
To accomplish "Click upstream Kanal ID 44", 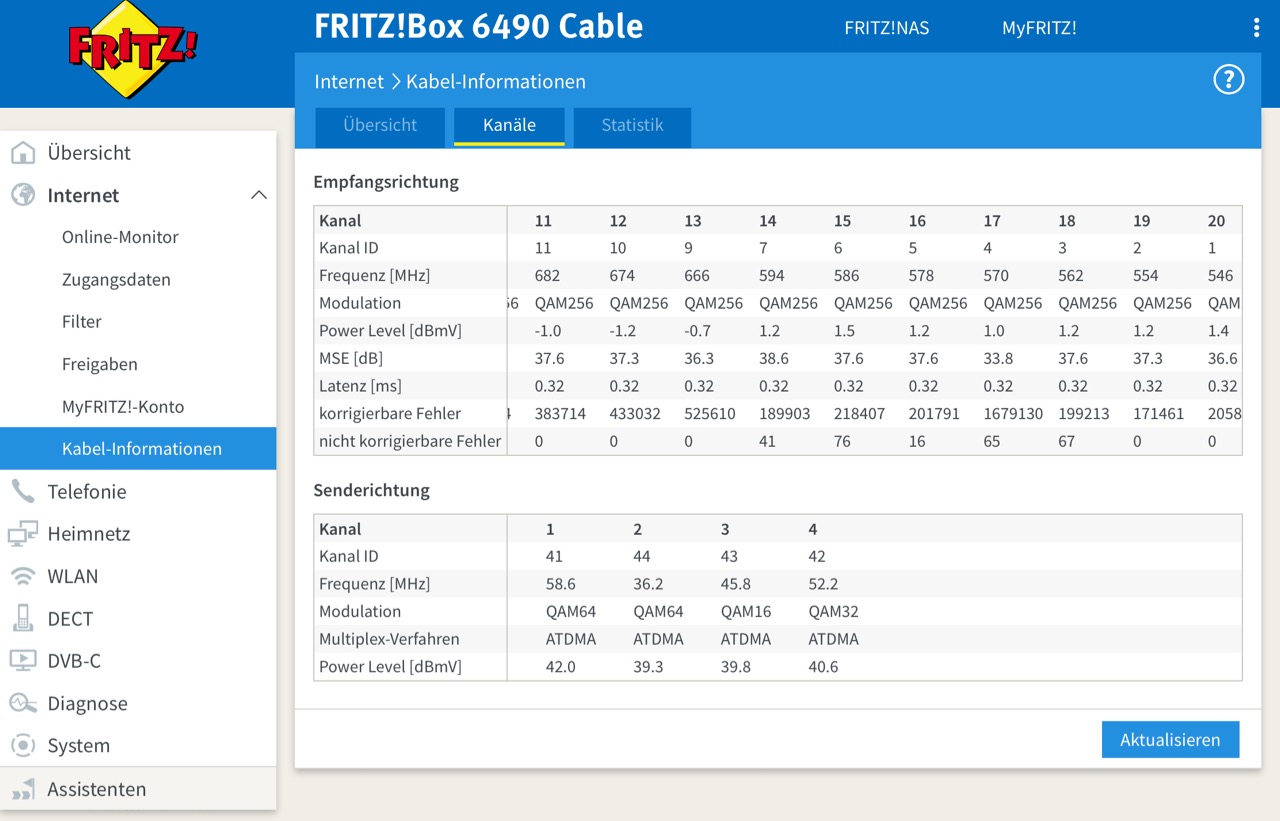I will (x=642, y=556).
